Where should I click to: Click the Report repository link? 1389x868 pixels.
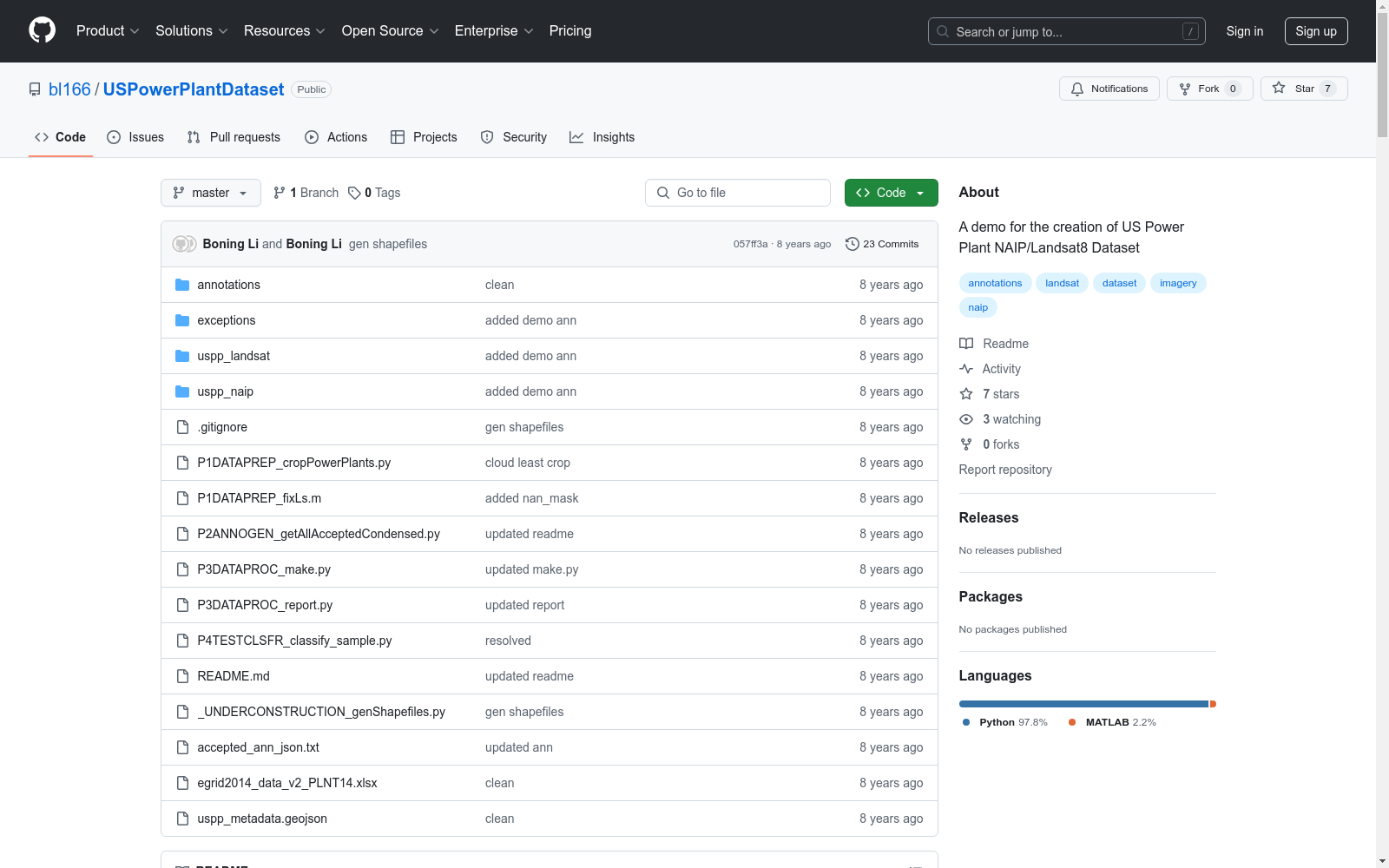pyautogui.click(x=1005, y=470)
